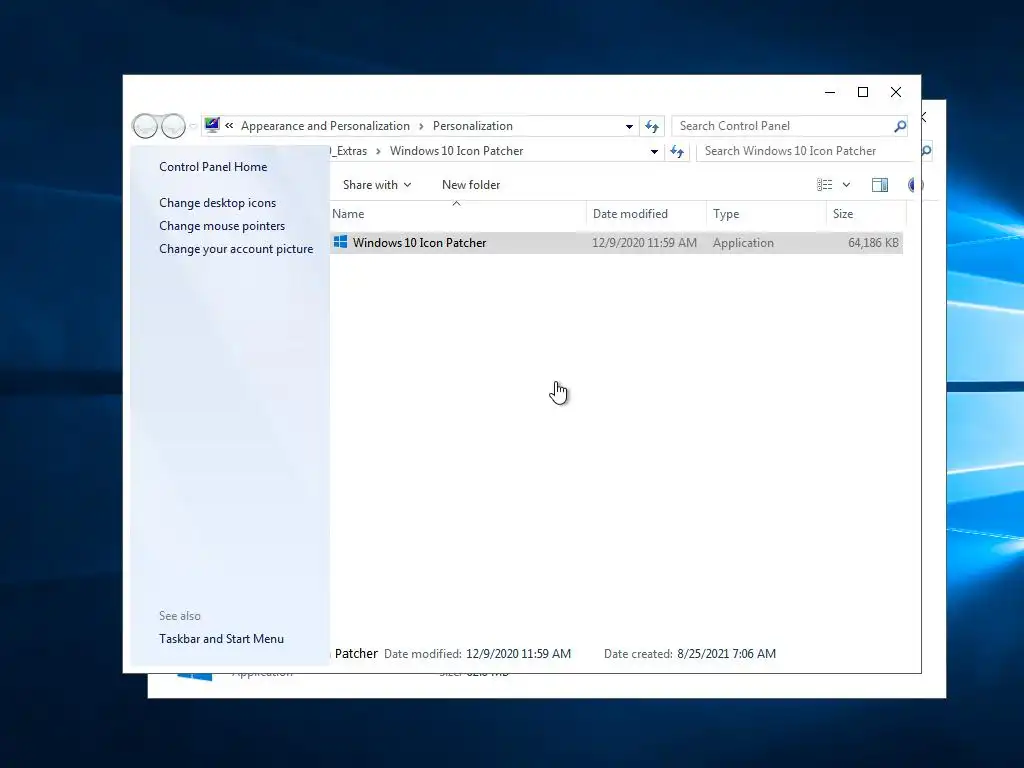Click the change view icon
This screenshot has height=768, width=1024.
pos(824,185)
